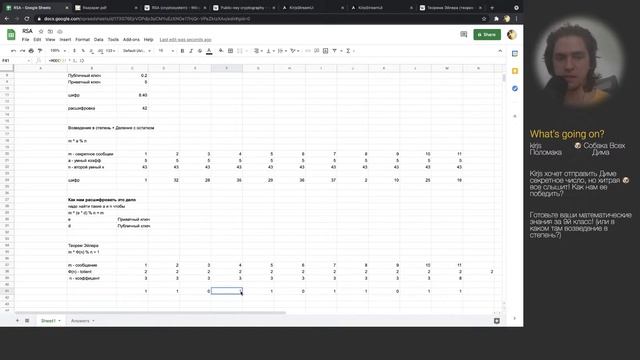The width and height of the screenshot is (640, 360).
Task: Open the text color picker
Action: click(x=209, y=51)
